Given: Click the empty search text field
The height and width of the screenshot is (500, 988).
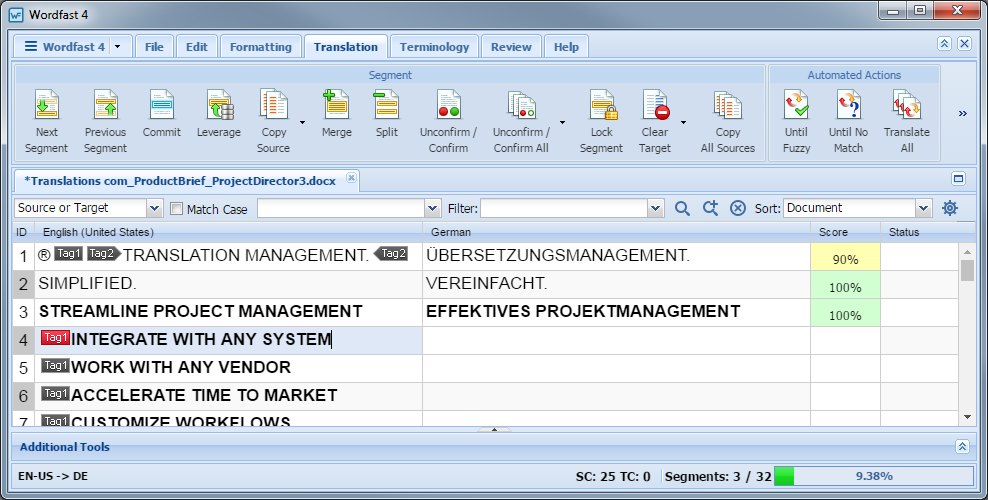Looking at the screenshot, I should point(341,208).
